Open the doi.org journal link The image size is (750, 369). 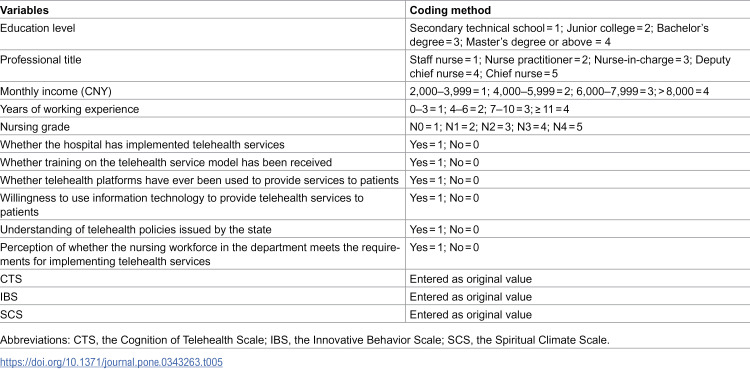[x=111, y=362]
